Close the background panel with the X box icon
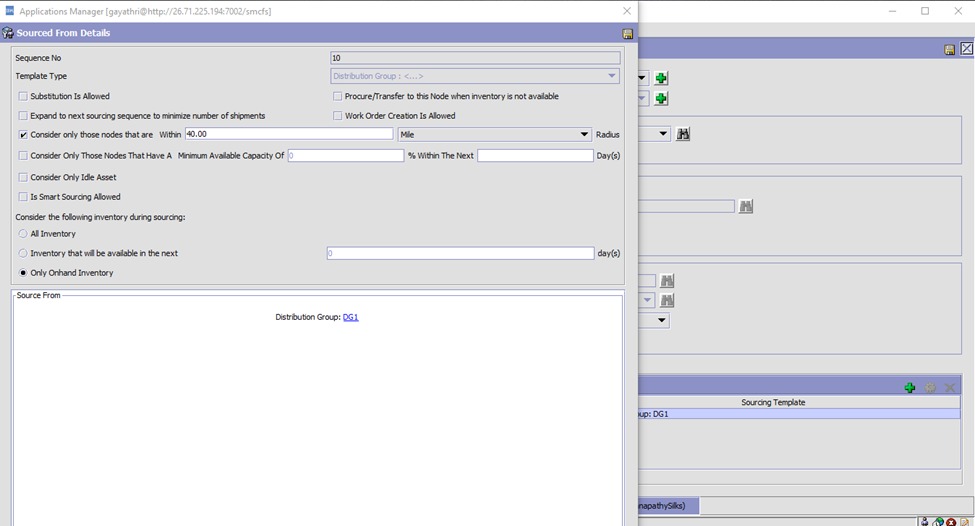This screenshot has height=526, width=975. (x=966, y=49)
